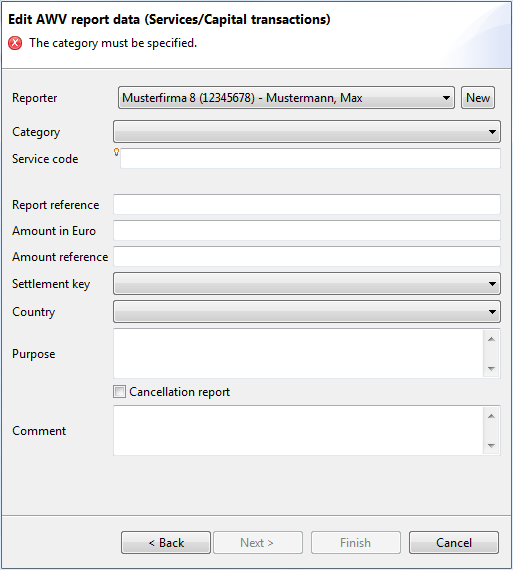Screen dimensions: 513x570
Task: Click the Service code input field
Action: click(310, 158)
